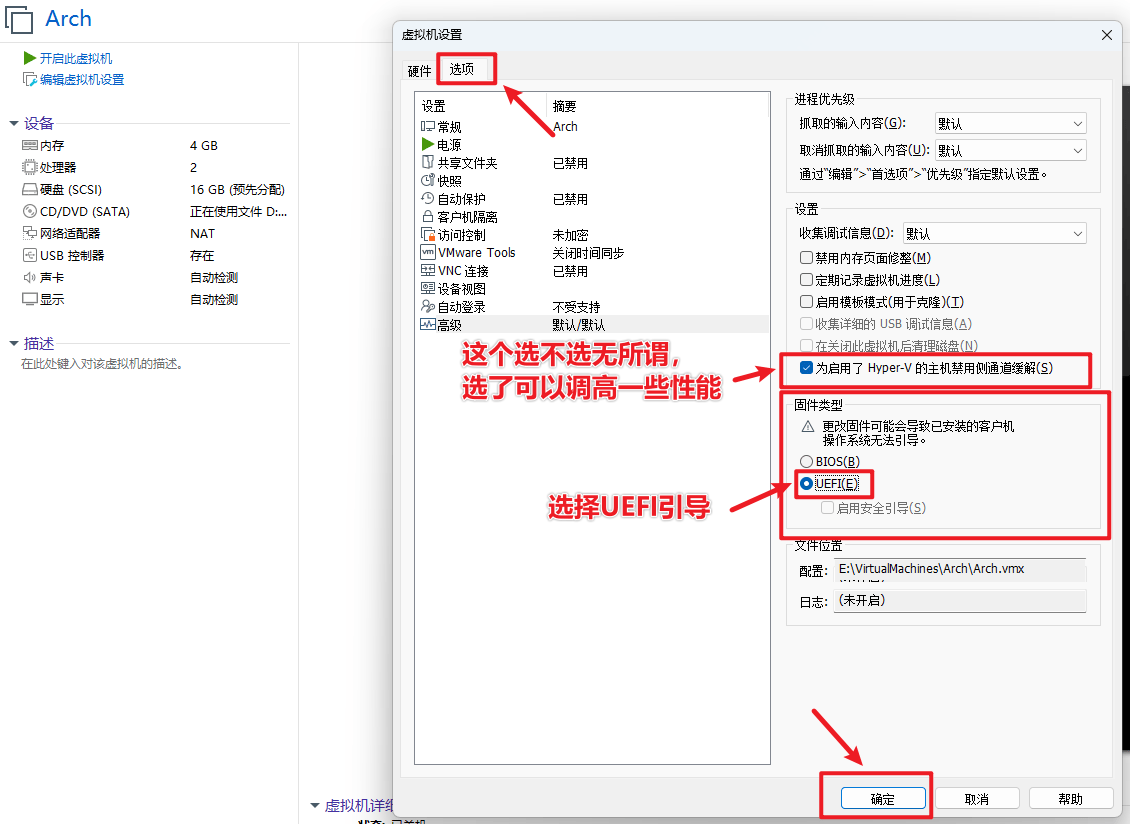Open the 收集调试信息 dropdown
Image resolution: width=1130 pixels, height=824 pixels.
click(x=994, y=234)
